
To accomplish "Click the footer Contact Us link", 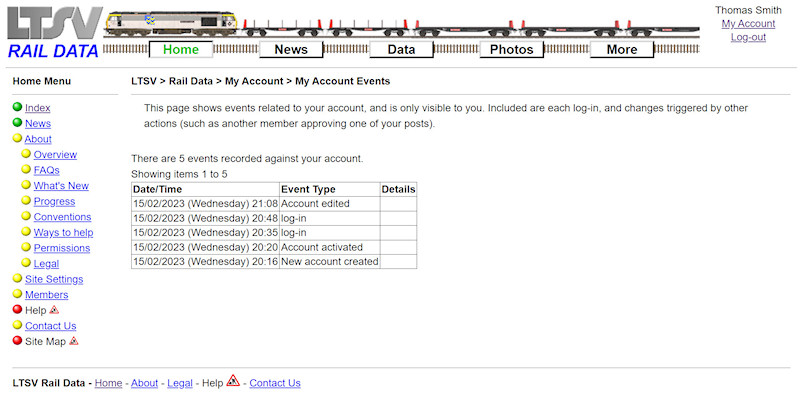I will coord(274,383).
